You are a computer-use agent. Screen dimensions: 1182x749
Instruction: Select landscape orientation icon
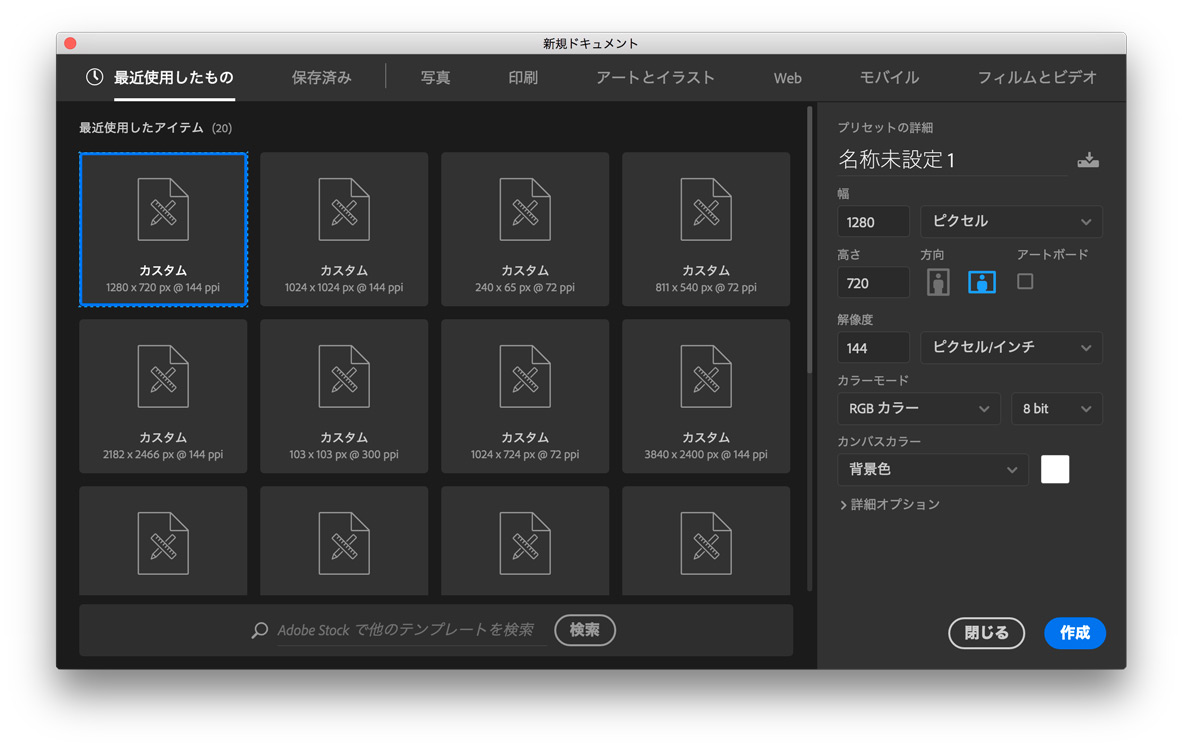(x=981, y=283)
